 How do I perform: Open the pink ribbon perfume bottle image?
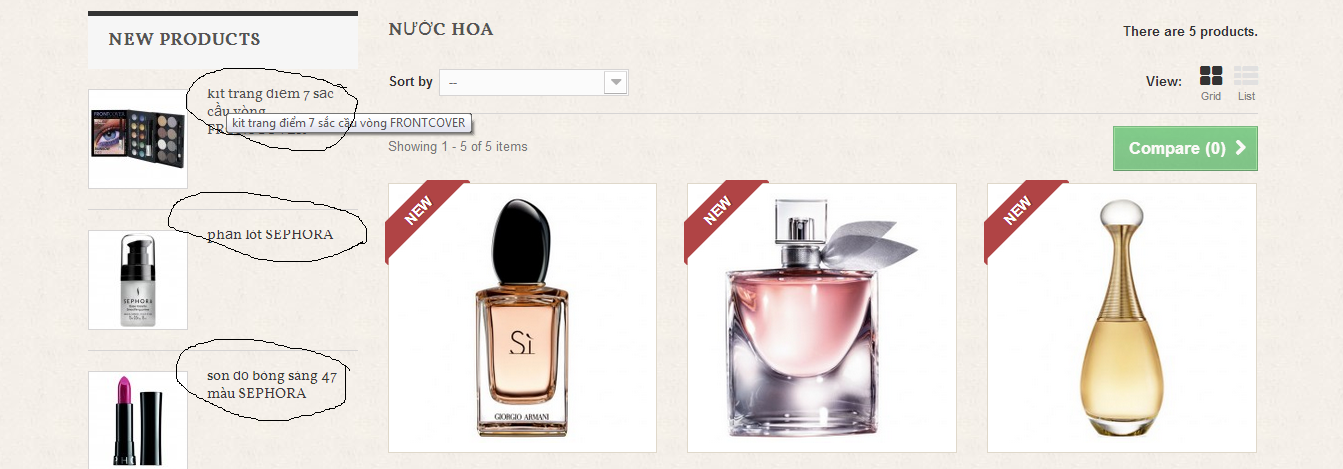pos(822,318)
